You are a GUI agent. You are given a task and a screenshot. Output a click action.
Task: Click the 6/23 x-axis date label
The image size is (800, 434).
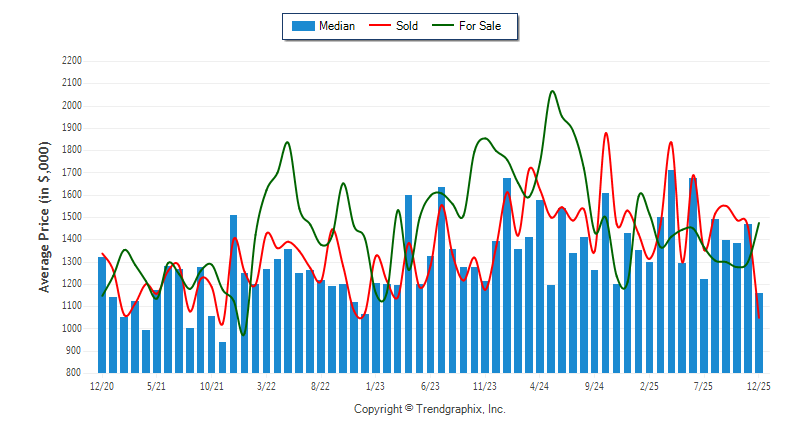(430, 385)
